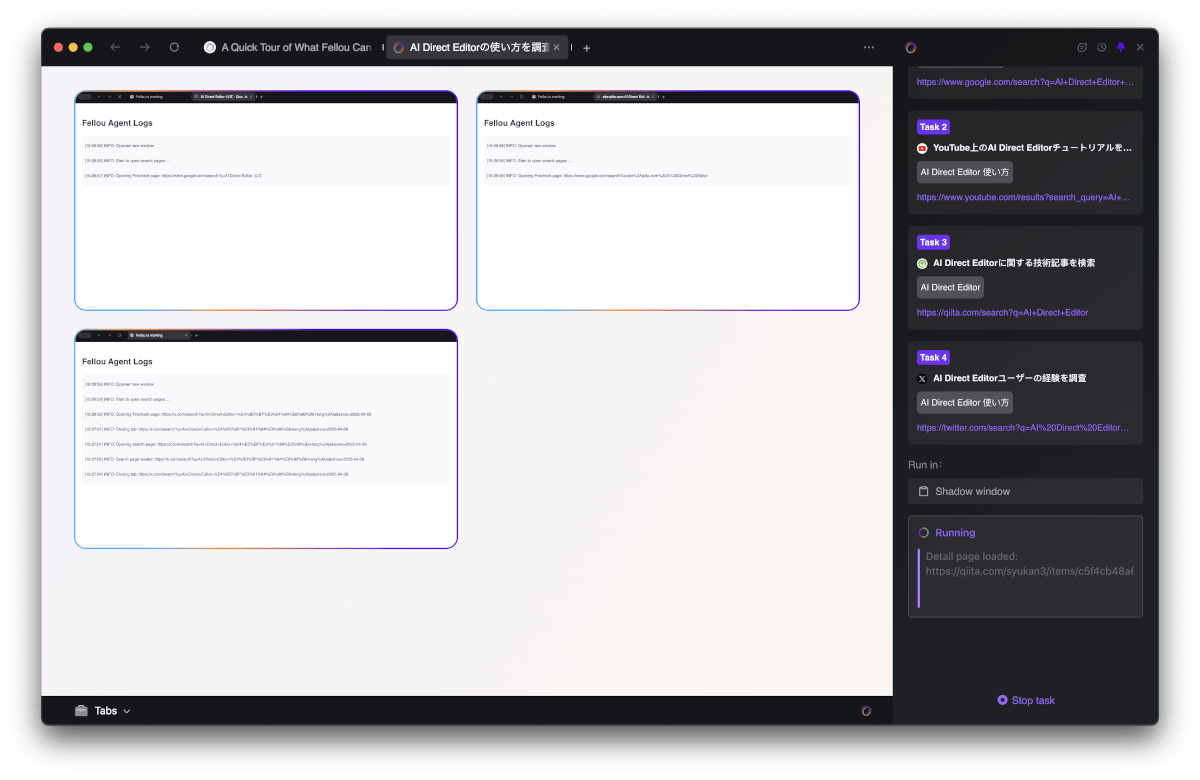Click the Task 3 badge
Viewport: 1200px width, 780px height.
point(933,242)
